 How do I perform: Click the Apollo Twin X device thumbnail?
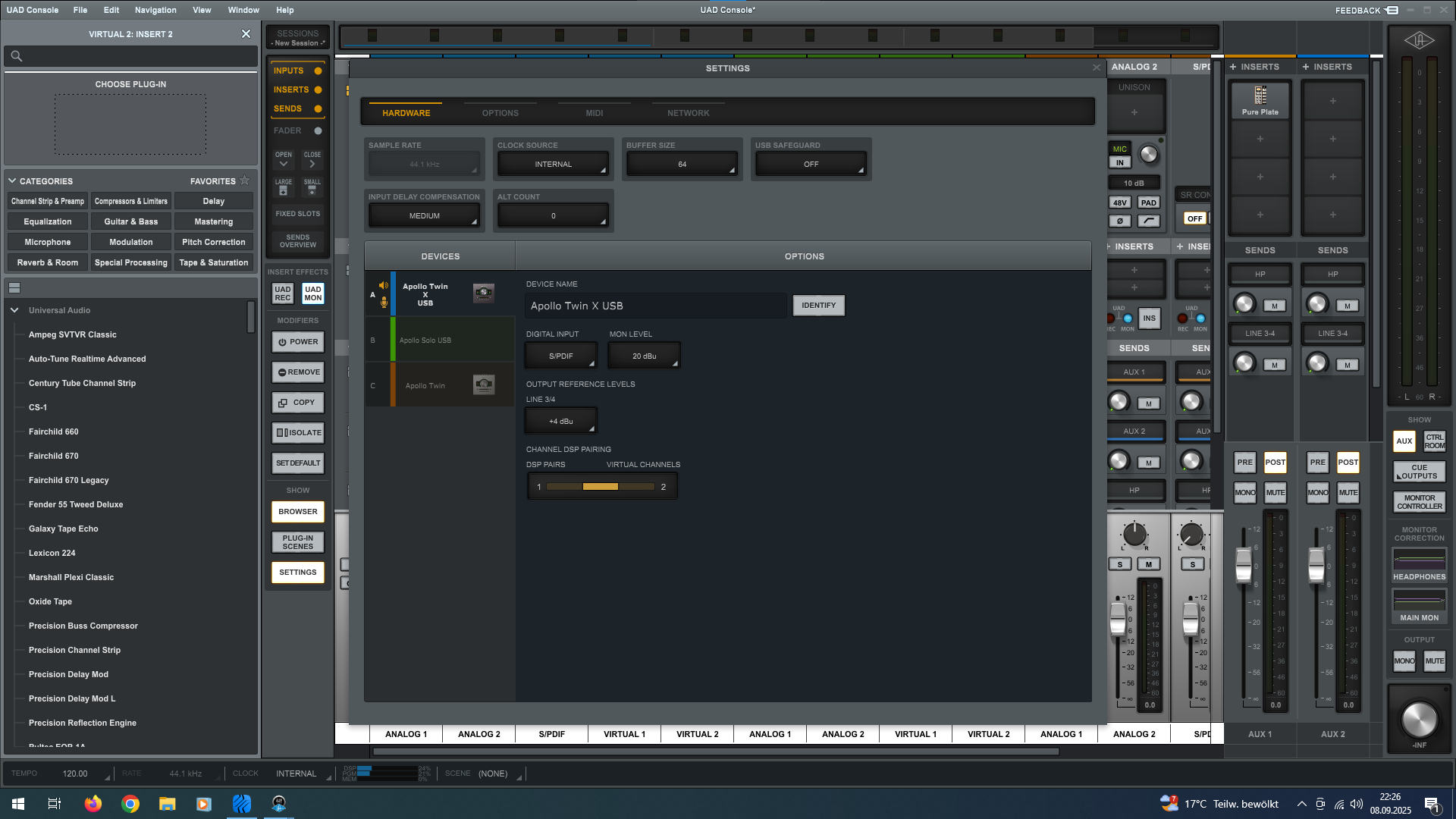pos(483,293)
